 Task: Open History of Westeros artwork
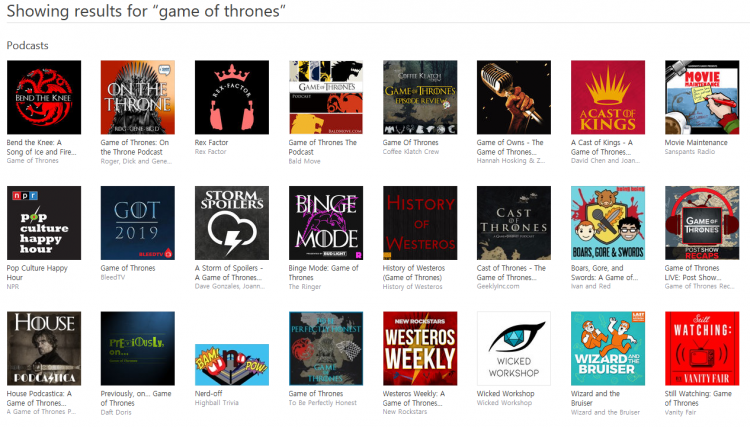[420, 223]
